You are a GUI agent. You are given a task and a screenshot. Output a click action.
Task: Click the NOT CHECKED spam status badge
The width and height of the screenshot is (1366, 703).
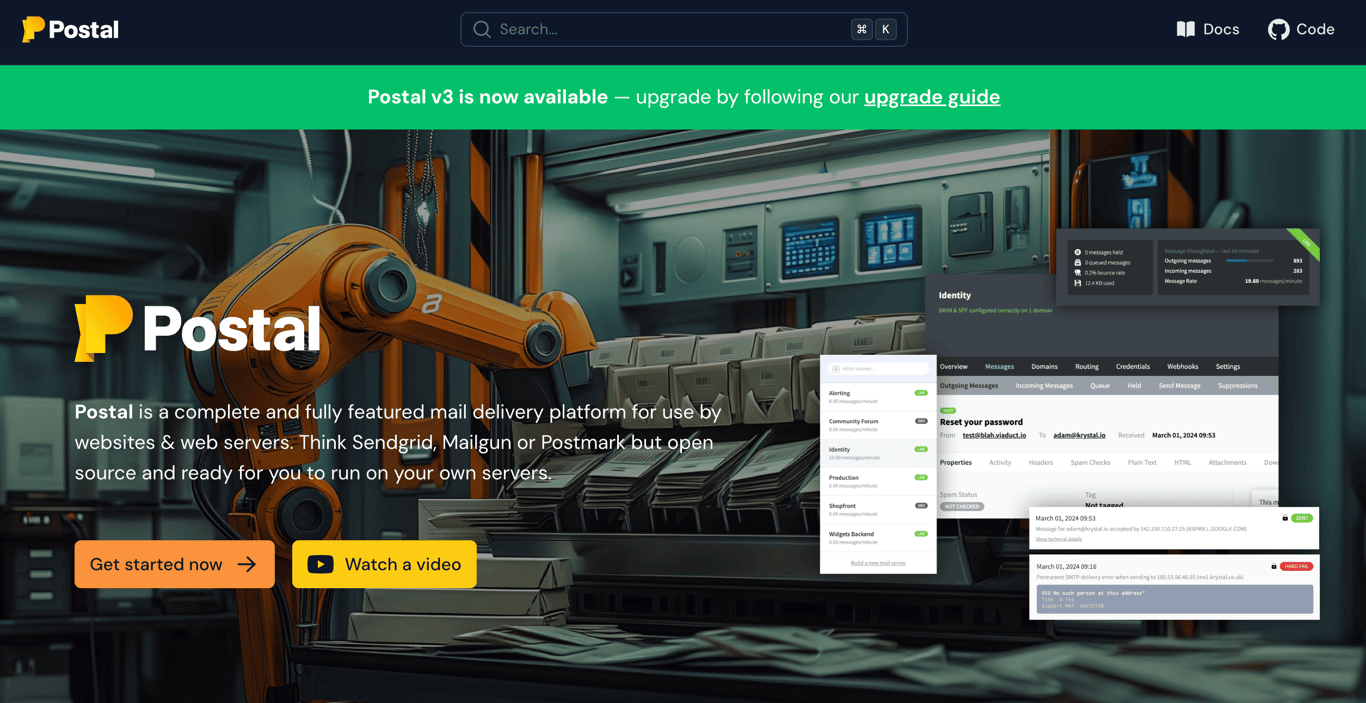(962, 506)
